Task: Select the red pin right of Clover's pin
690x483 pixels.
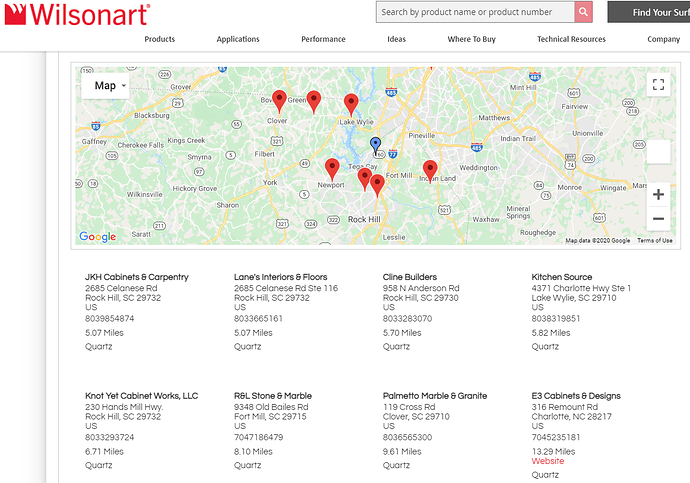Action: 313,102
